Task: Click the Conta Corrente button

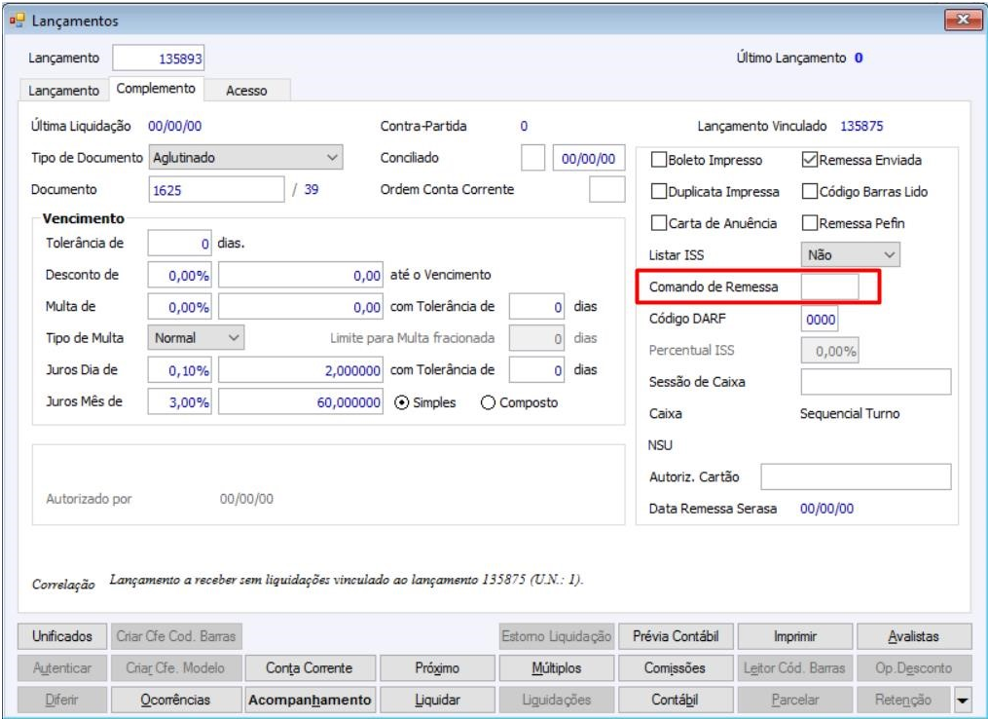Action: click(309, 668)
